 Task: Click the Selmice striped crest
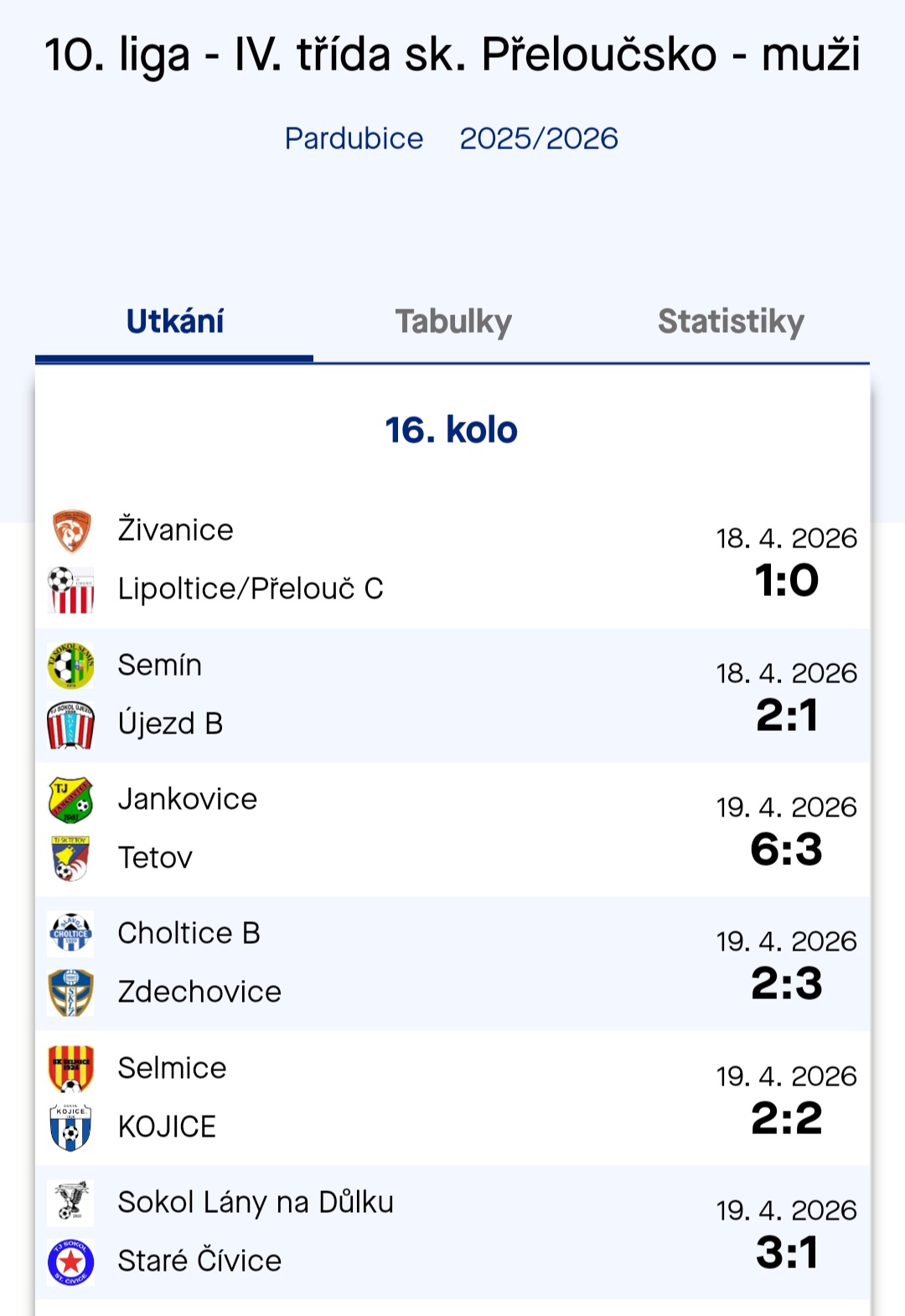click(71, 1069)
